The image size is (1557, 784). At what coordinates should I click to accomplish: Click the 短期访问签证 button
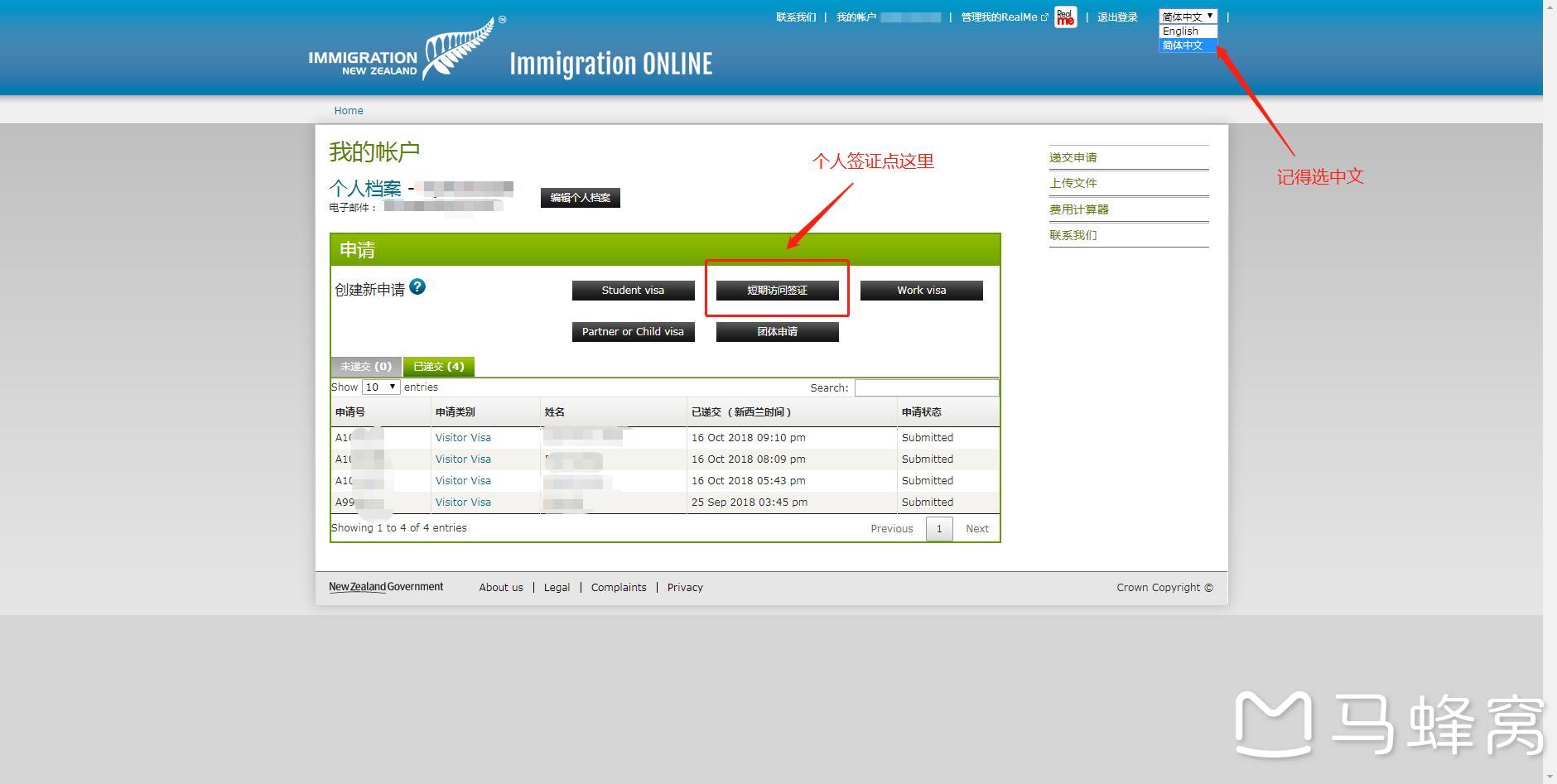[777, 291]
